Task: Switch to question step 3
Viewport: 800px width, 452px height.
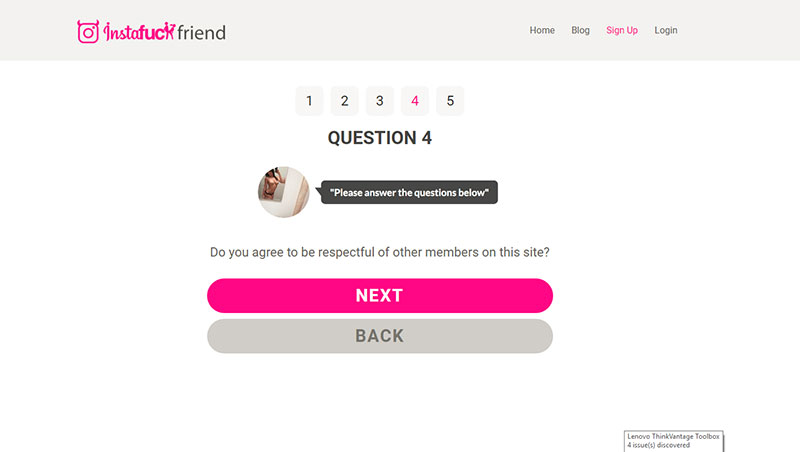Action: (x=379, y=101)
